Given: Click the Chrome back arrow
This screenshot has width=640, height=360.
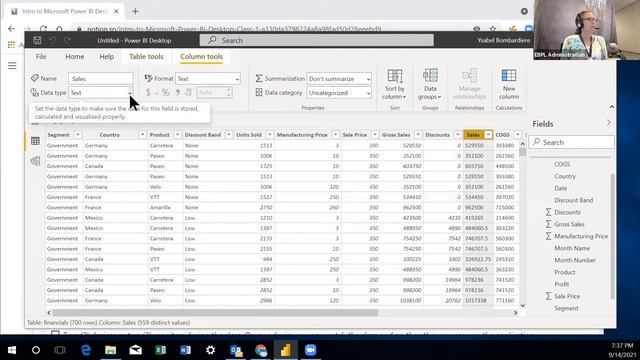Looking at the screenshot, I should 11,29.
